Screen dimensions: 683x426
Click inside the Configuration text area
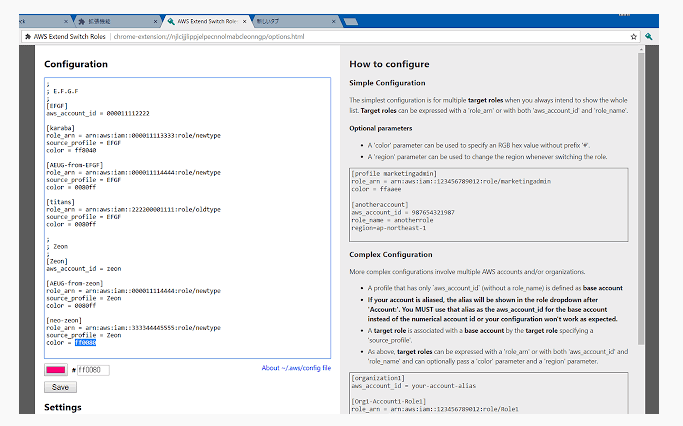coord(200,220)
